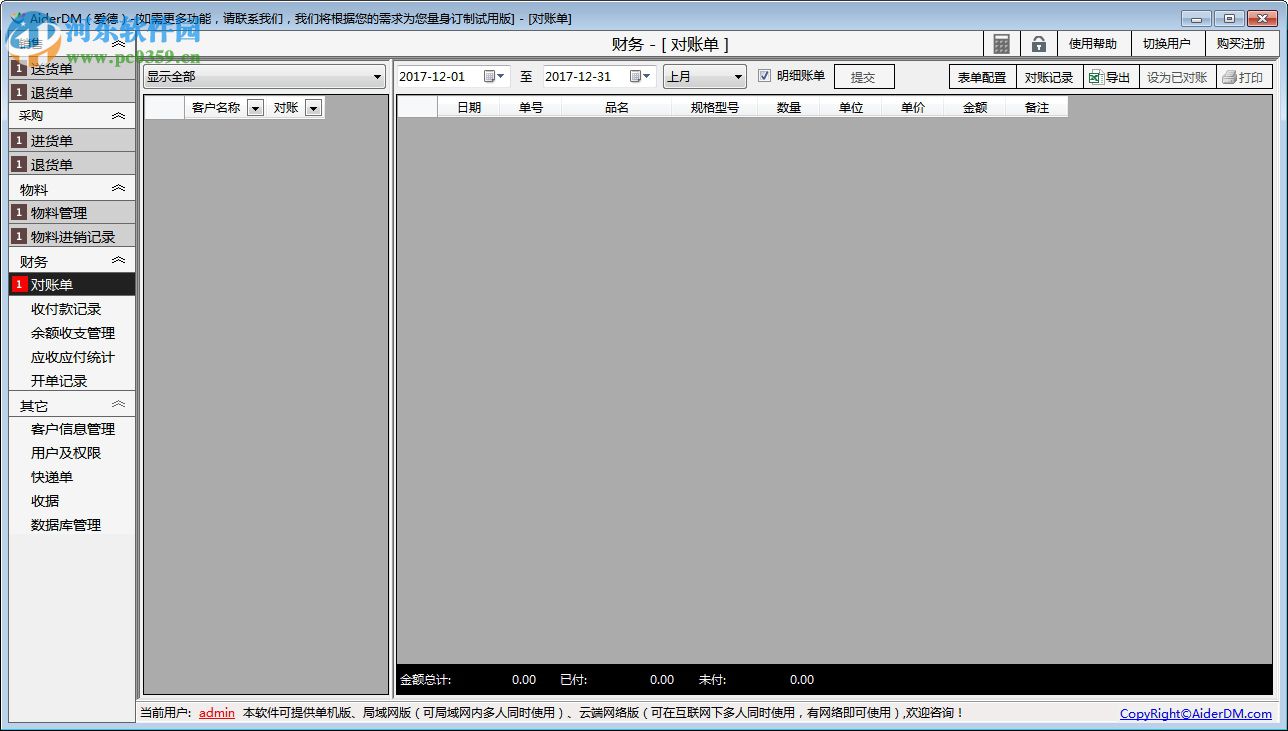
Task: Open 快递单
Action: (x=52, y=477)
